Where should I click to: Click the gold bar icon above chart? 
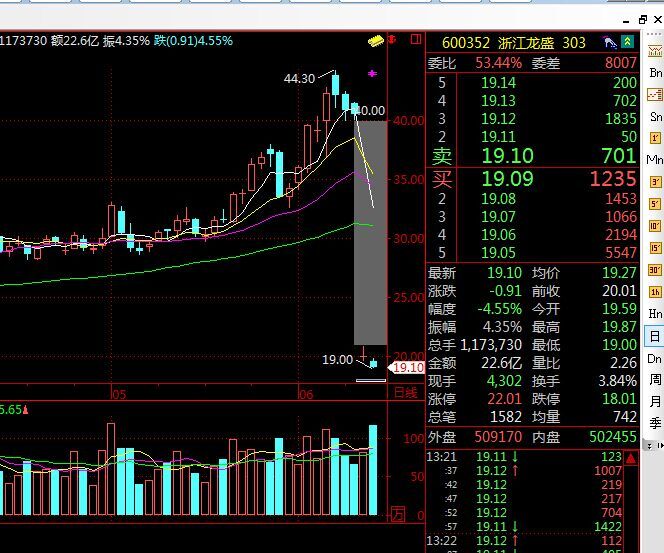376,41
